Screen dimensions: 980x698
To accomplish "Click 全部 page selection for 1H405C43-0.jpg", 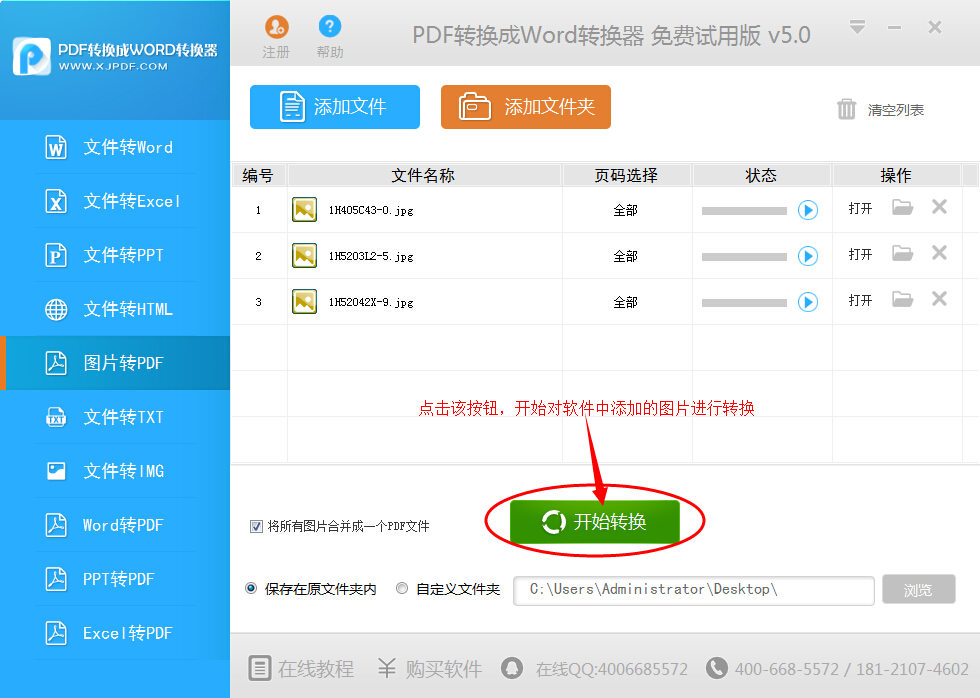I will 625,211.
